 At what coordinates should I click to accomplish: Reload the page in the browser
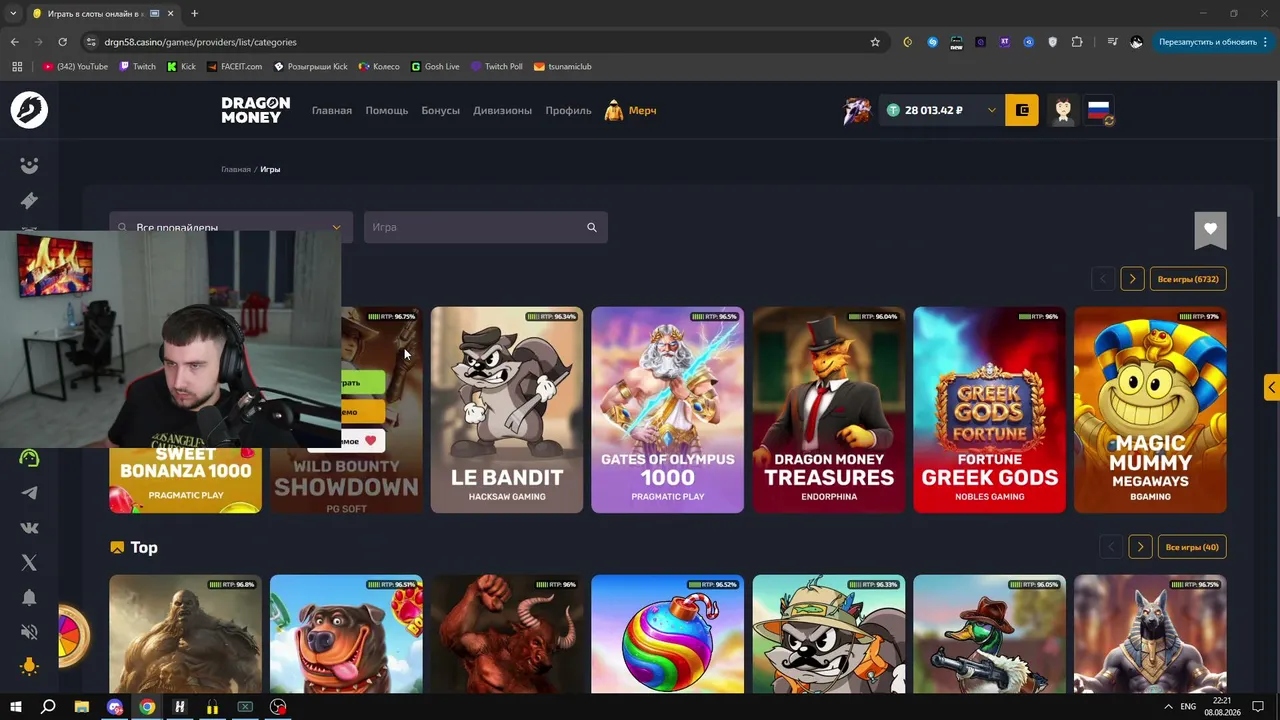pos(62,42)
